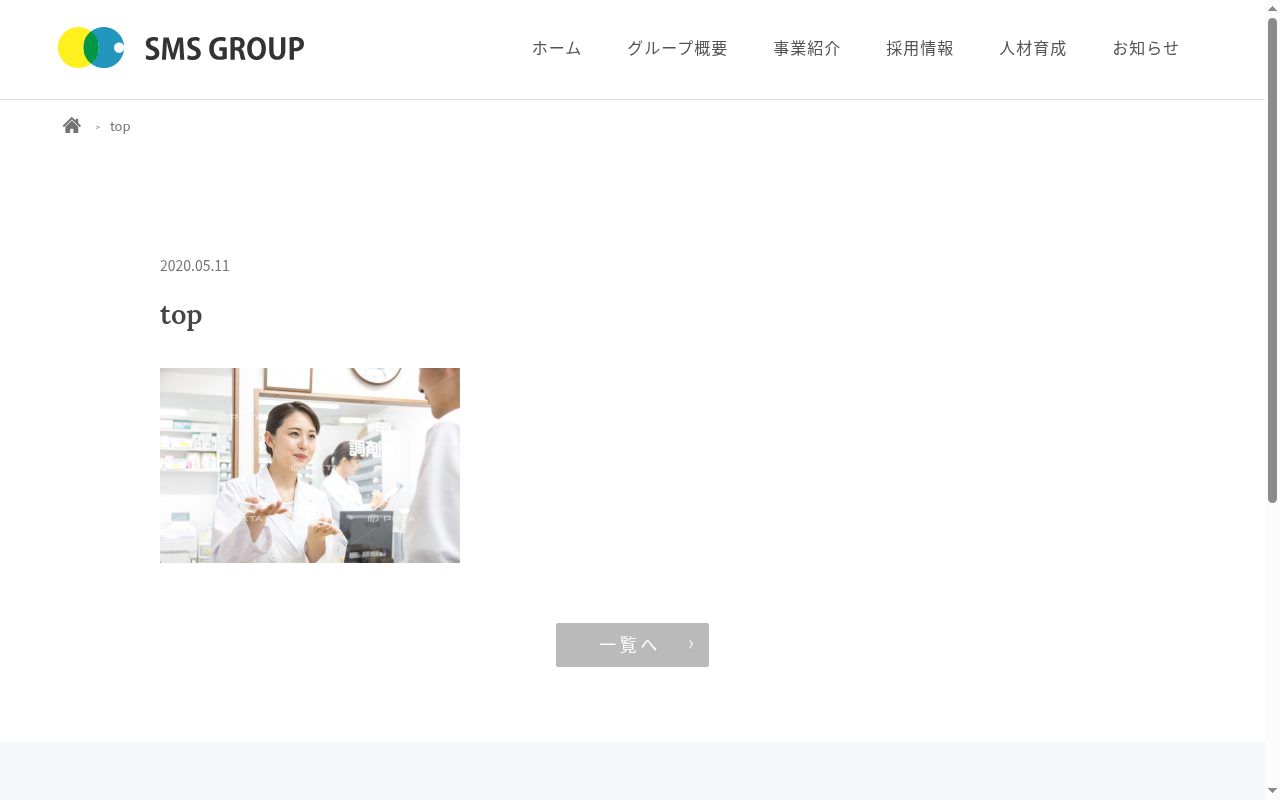
Task: Click the 'top' article heading
Action: pyautogui.click(x=181, y=315)
